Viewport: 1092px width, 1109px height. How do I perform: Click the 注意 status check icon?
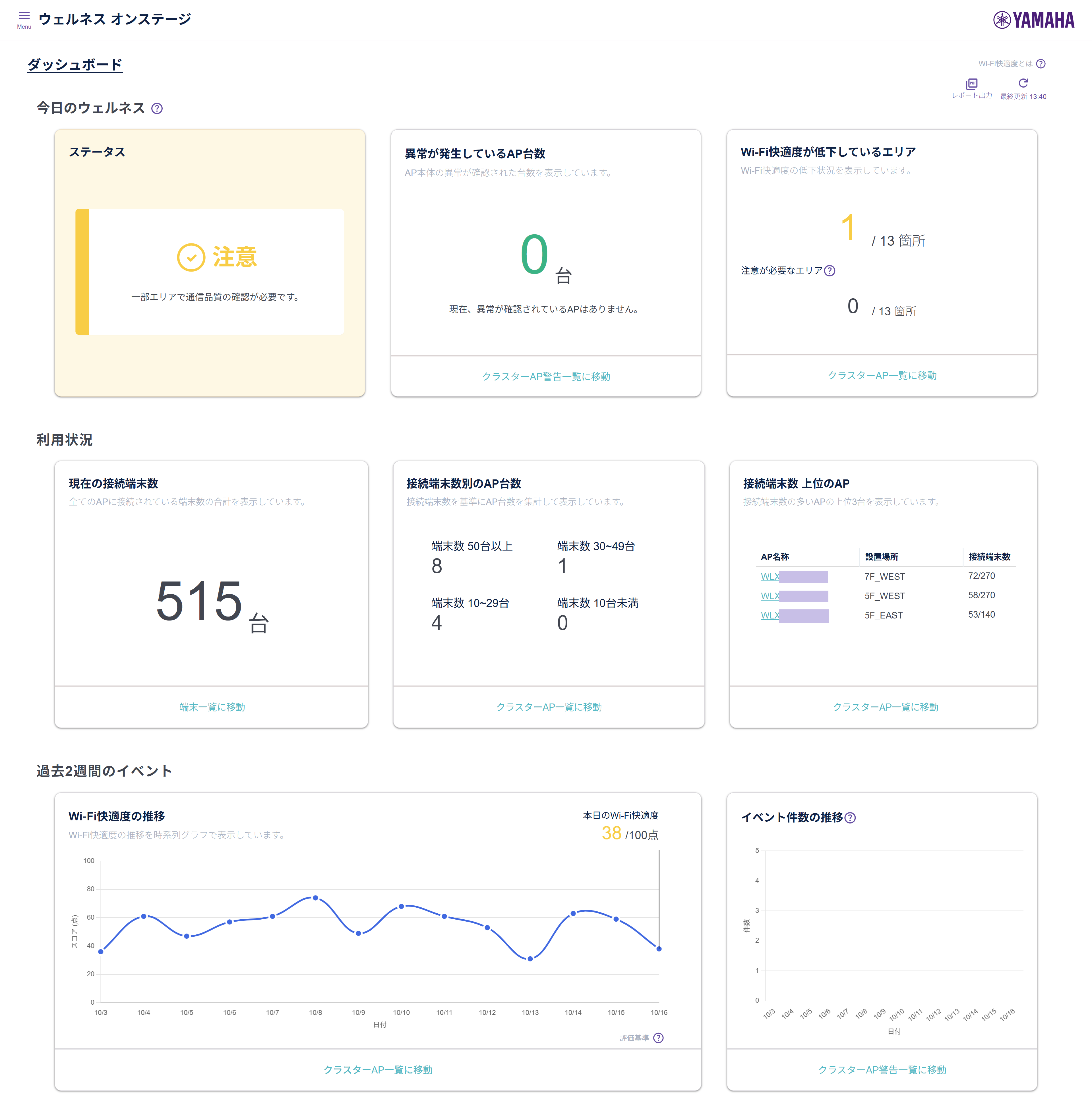click(x=191, y=257)
